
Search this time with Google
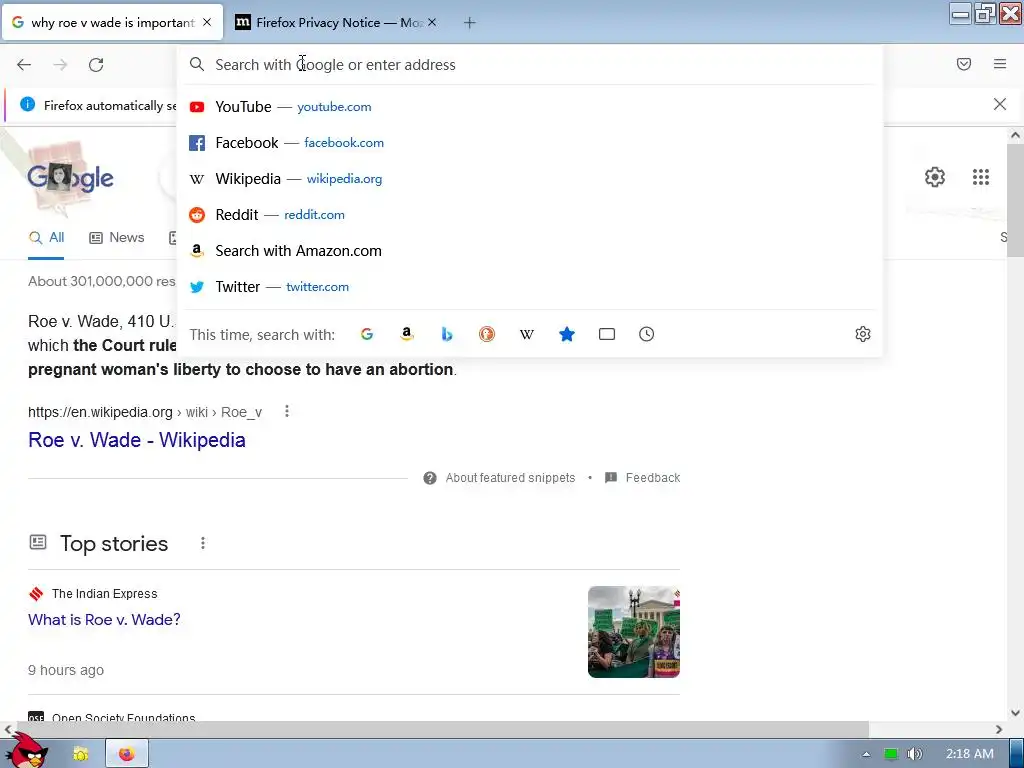pos(367,334)
